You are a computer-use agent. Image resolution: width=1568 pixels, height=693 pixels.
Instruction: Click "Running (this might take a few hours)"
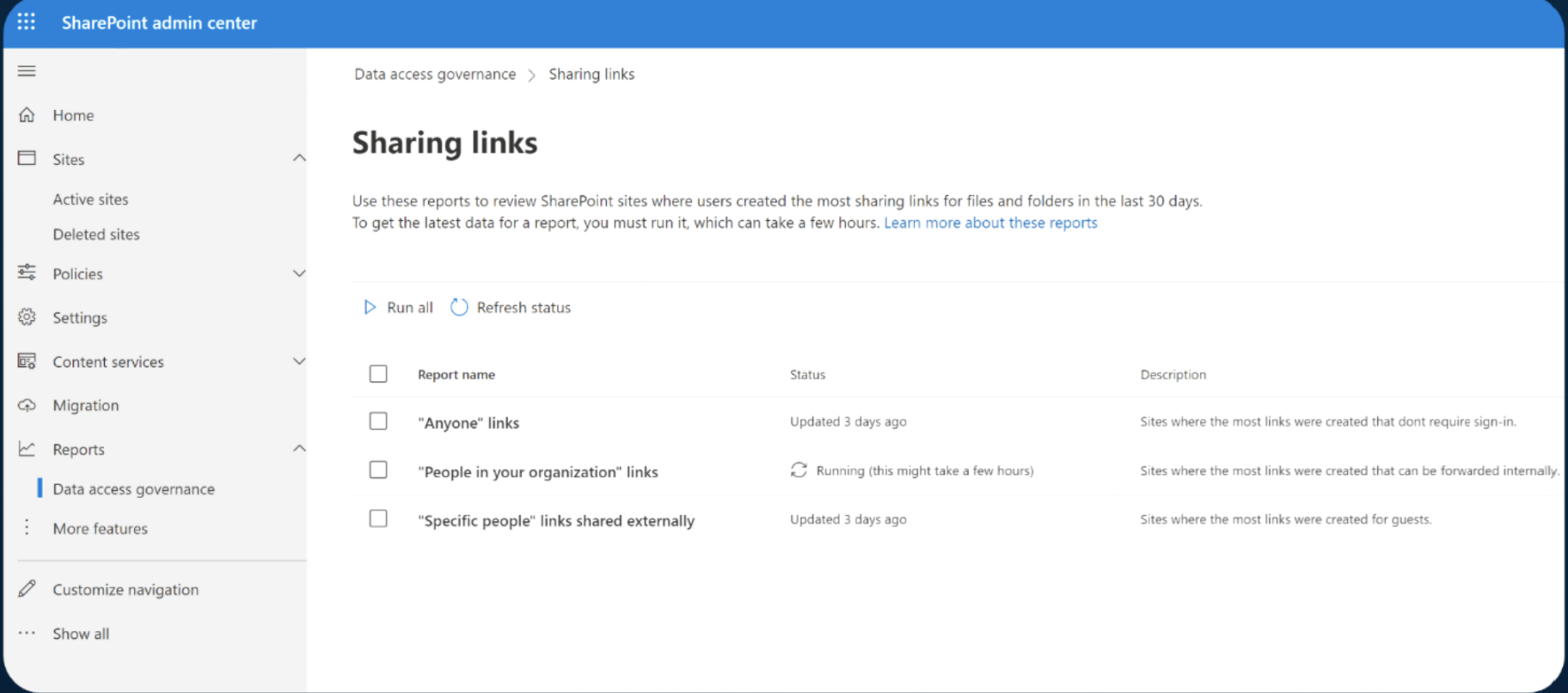(x=925, y=471)
